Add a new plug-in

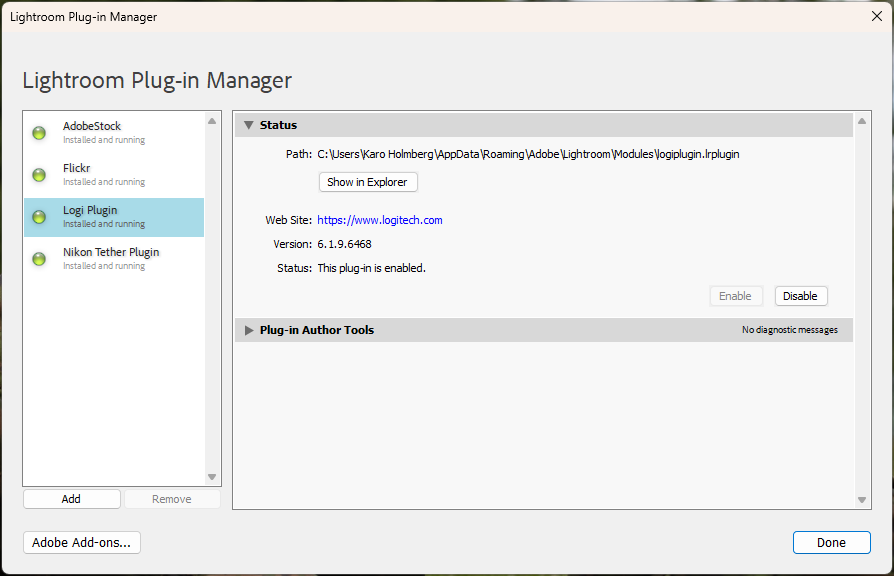point(72,499)
